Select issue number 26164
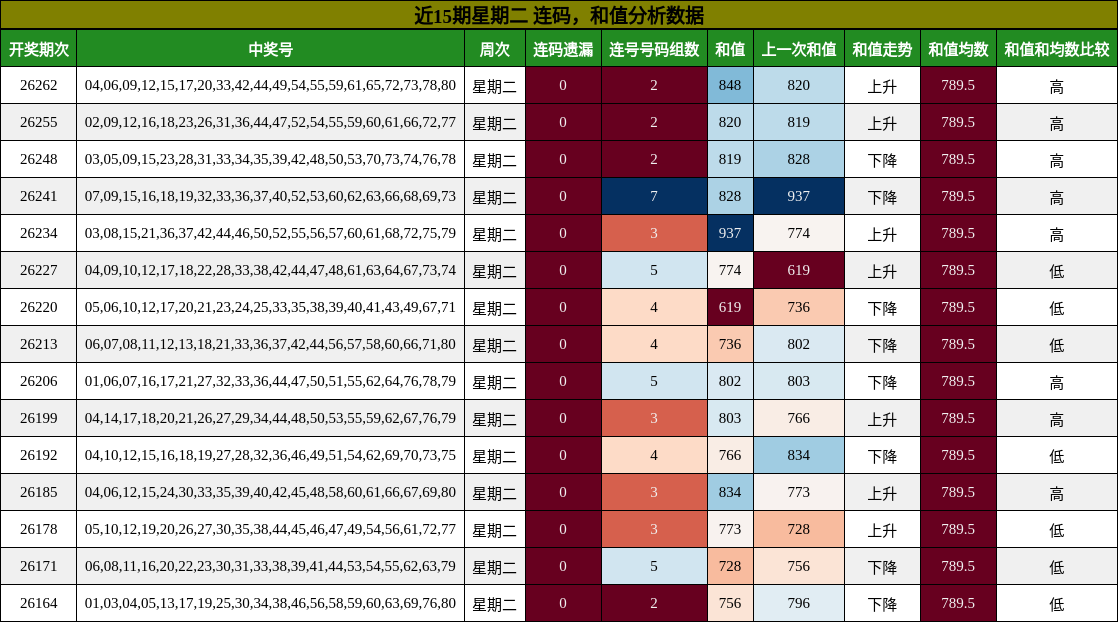This screenshot has width=1118, height=622. point(39,603)
